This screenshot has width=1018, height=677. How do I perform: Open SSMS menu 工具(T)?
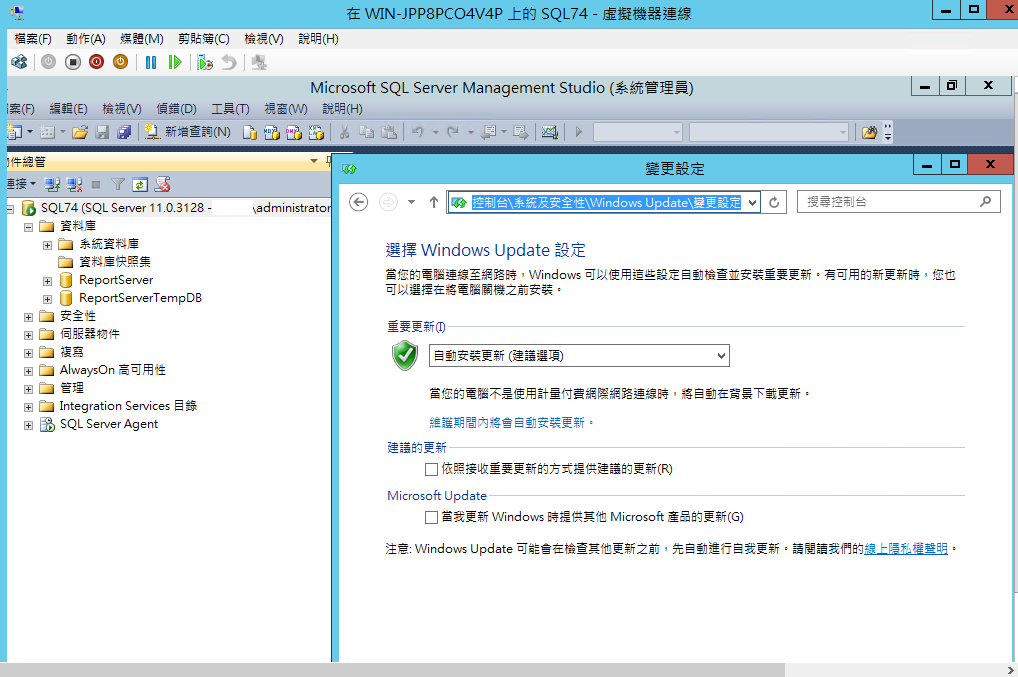click(x=230, y=108)
